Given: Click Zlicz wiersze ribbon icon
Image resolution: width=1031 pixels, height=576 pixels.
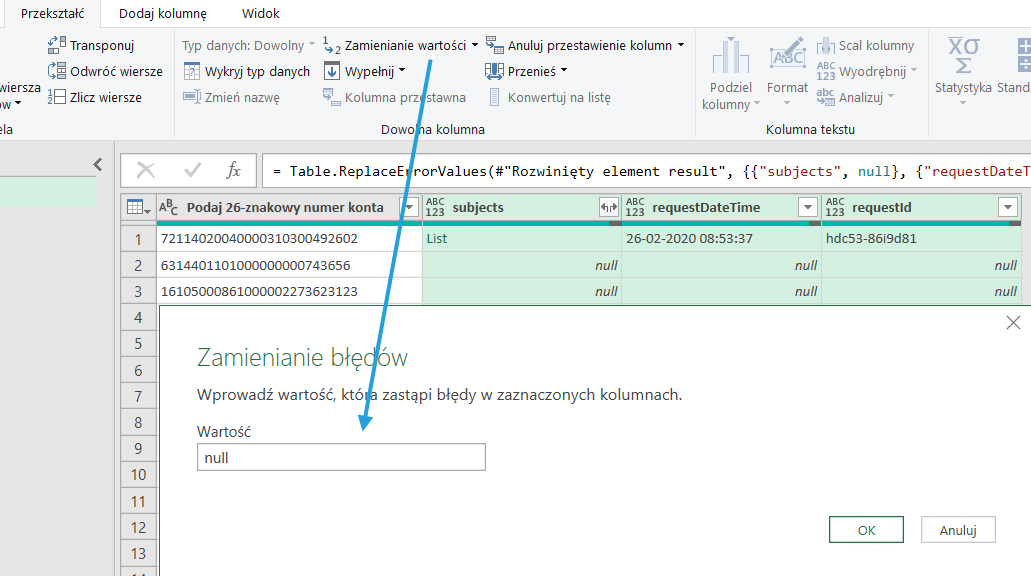Looking at the screenshot, I should (57, 97).
